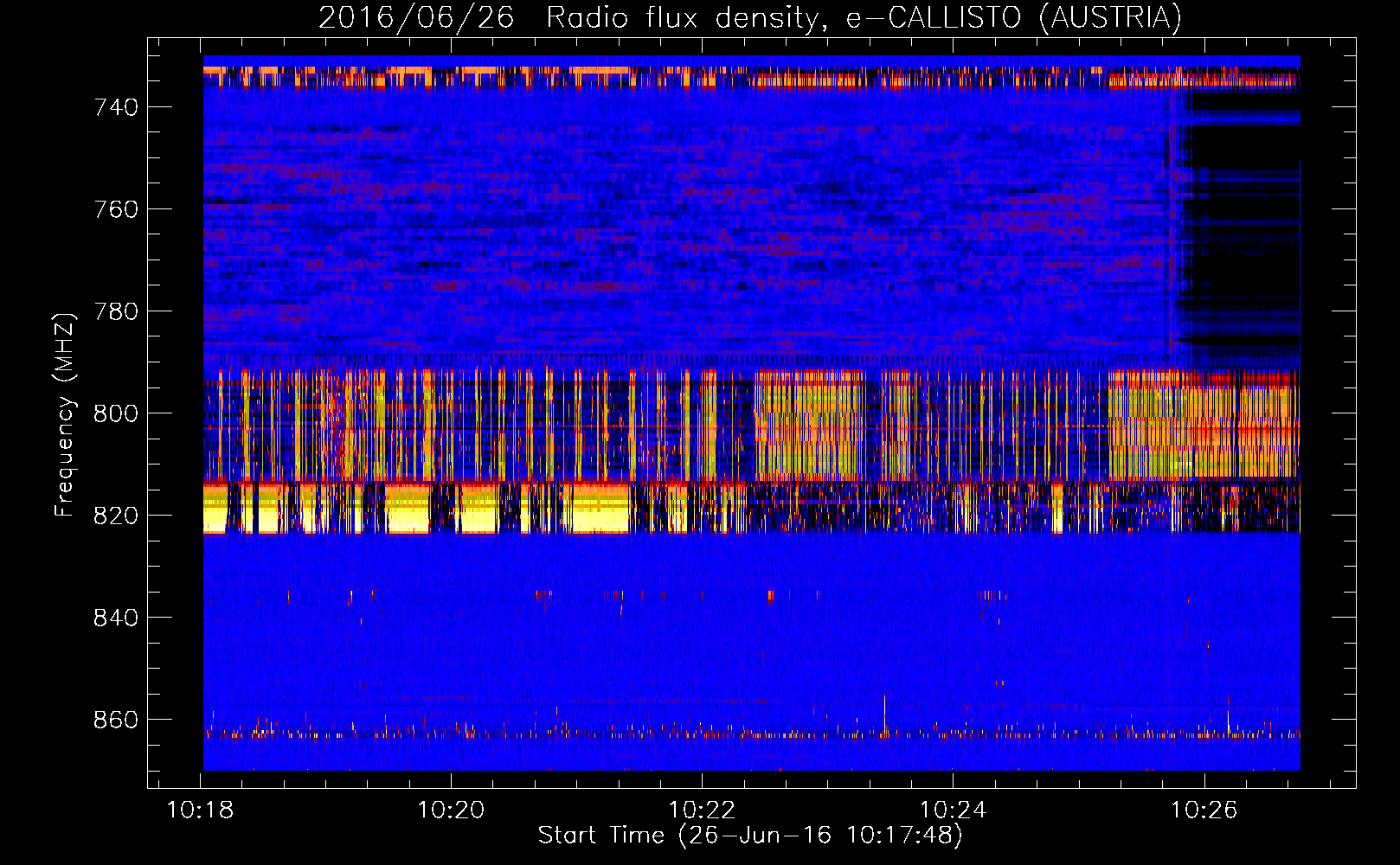
Task: Select the 860 frequency tick label
Action: tap(116, 720)
